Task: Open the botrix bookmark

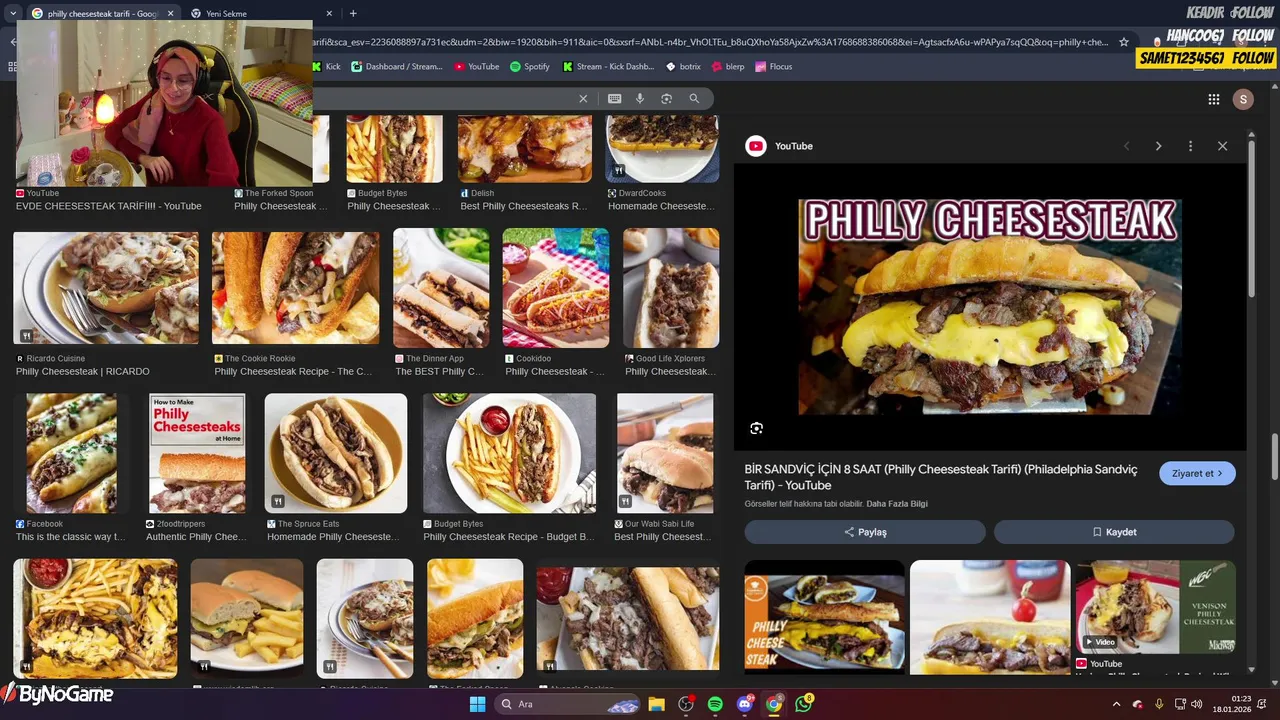Action: pos(683,66)
